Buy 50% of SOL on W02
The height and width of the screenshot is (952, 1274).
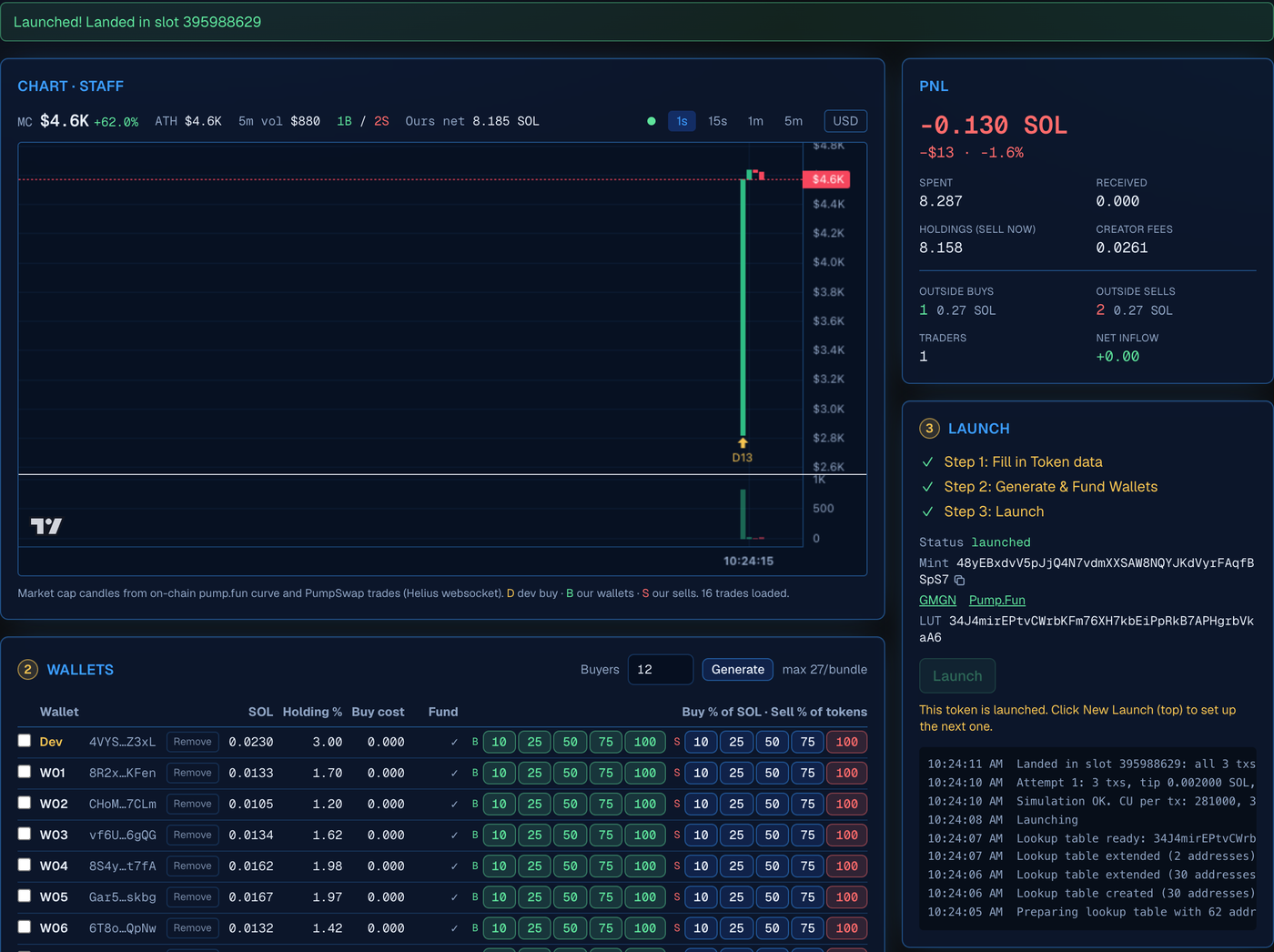[x=570, y=804]
